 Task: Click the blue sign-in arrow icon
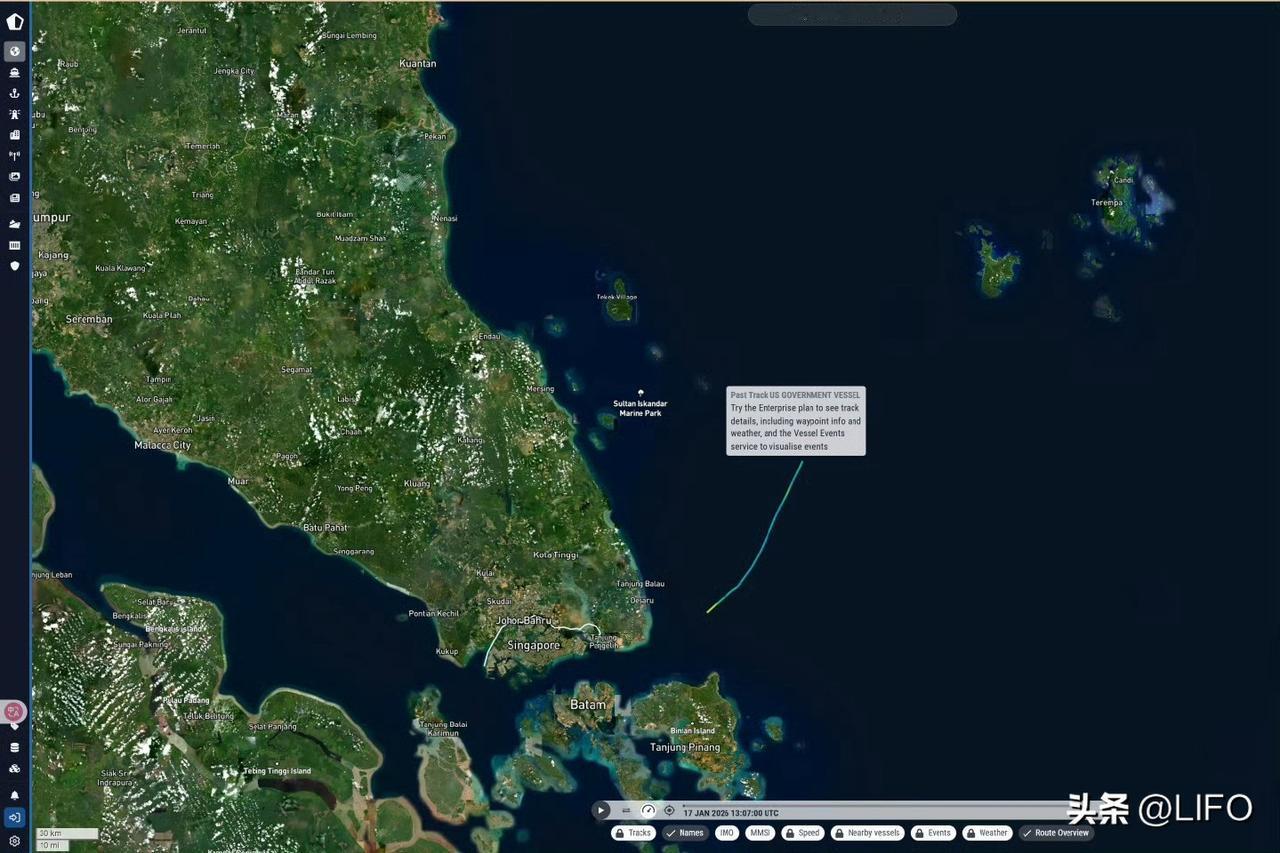15,817
